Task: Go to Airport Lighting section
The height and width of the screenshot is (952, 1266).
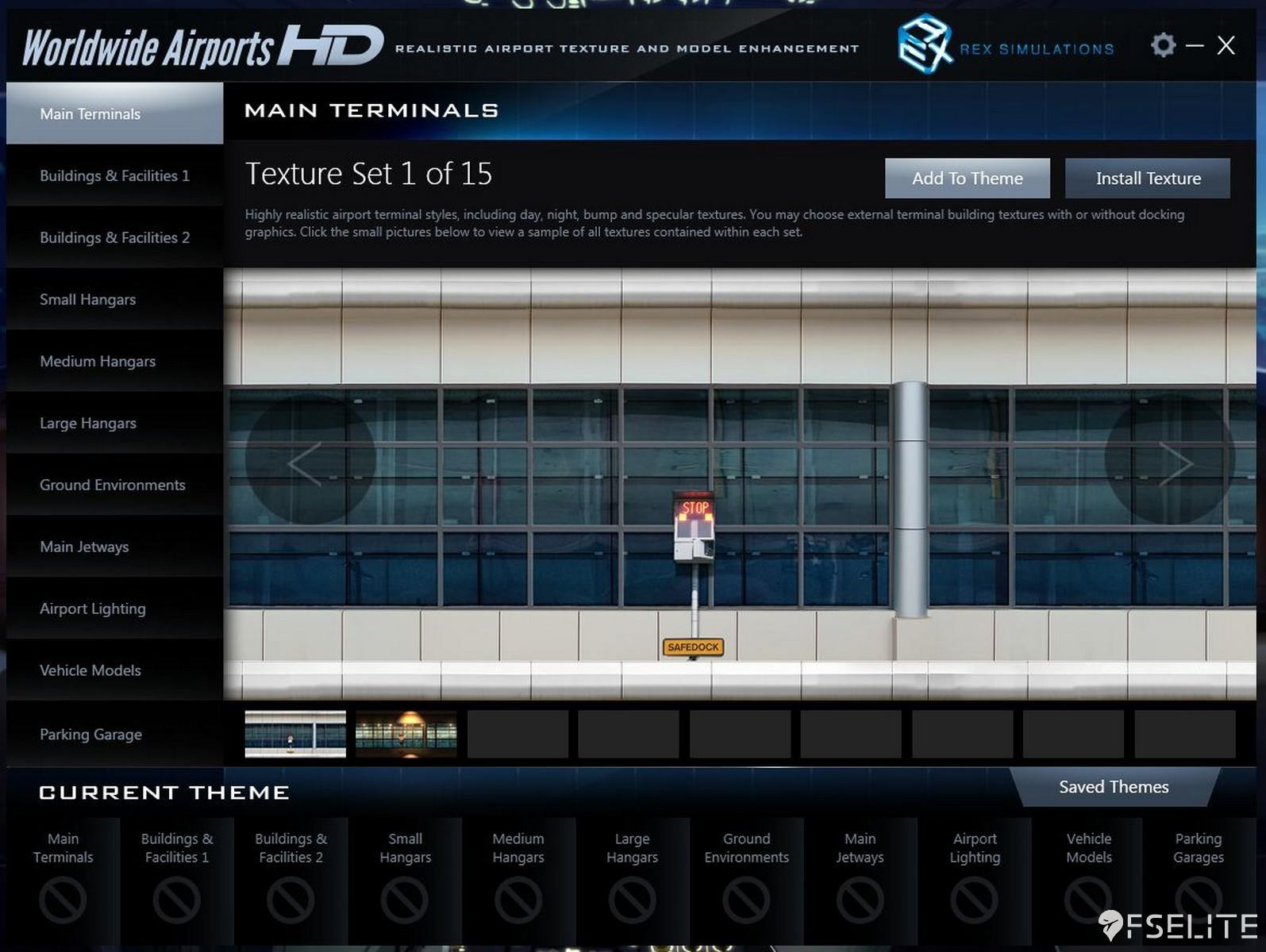Action: point(93,609)
